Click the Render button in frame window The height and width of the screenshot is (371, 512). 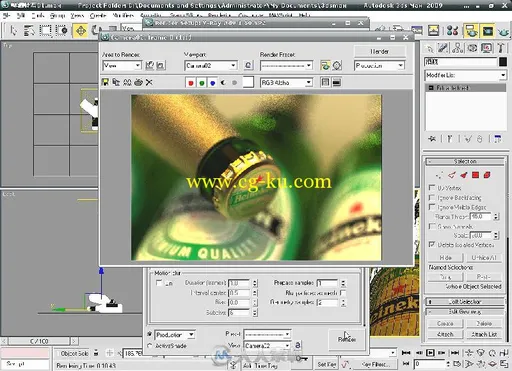(x=379, y=51)
